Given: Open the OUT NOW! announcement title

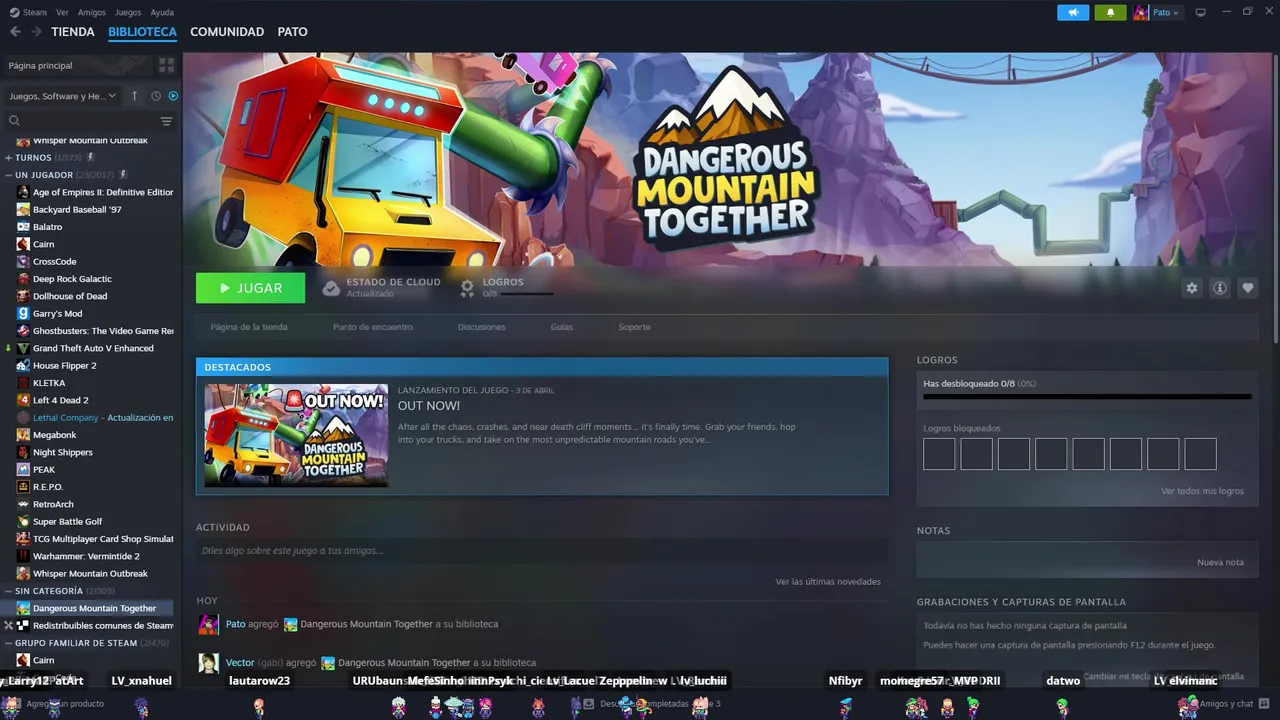Looking at the screenshot, I should point(429,406).
